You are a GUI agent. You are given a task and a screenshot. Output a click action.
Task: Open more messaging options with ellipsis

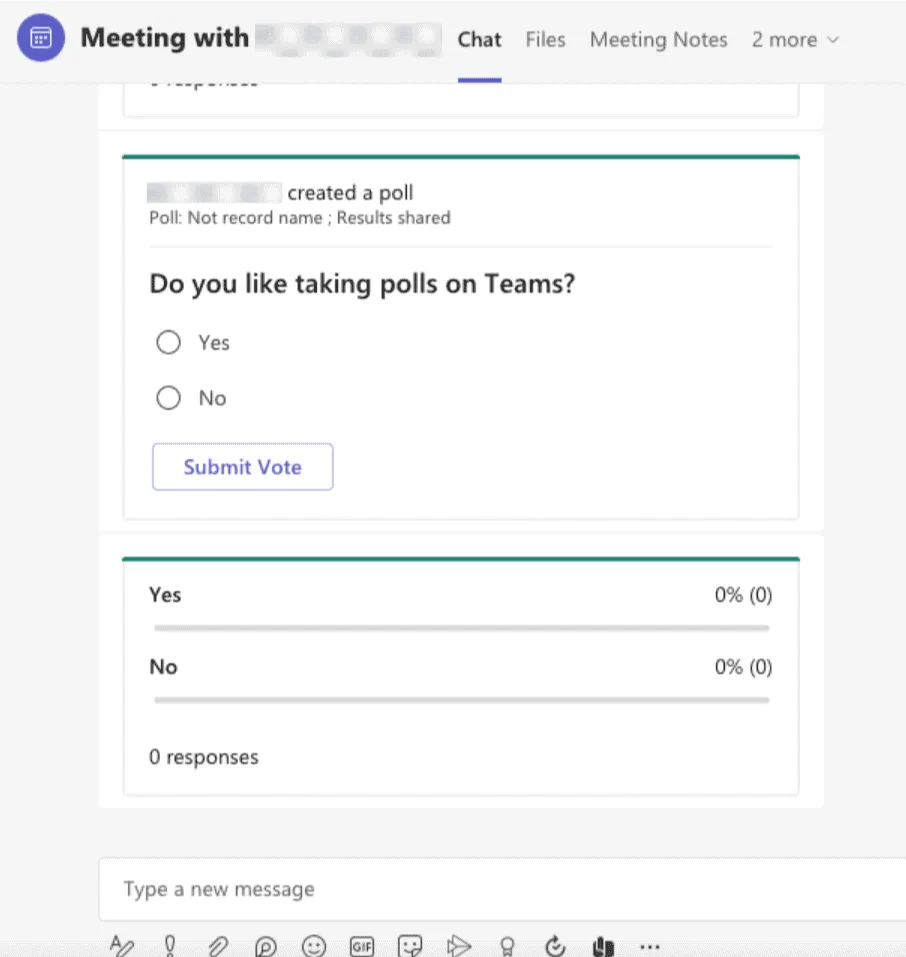click(650, 946)
